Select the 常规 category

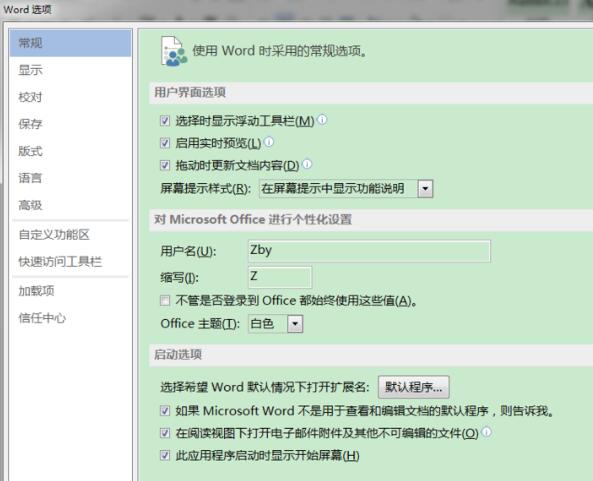pos(70,43)
